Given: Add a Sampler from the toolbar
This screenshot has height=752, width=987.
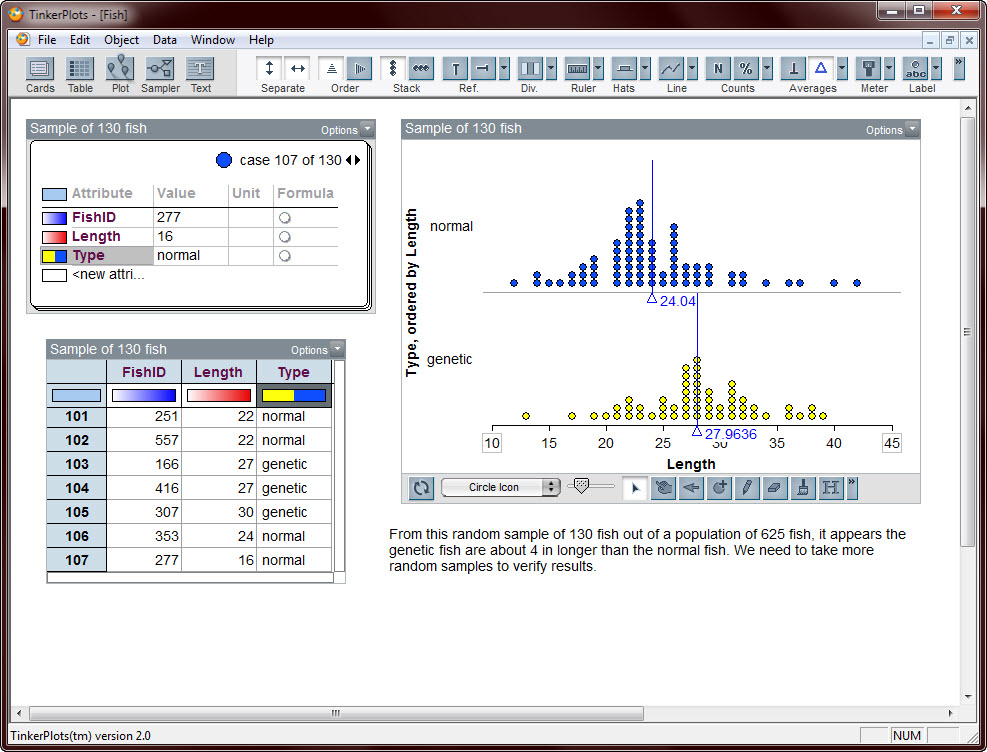Looking at the screenshot, I should click(x=160, y=69).
